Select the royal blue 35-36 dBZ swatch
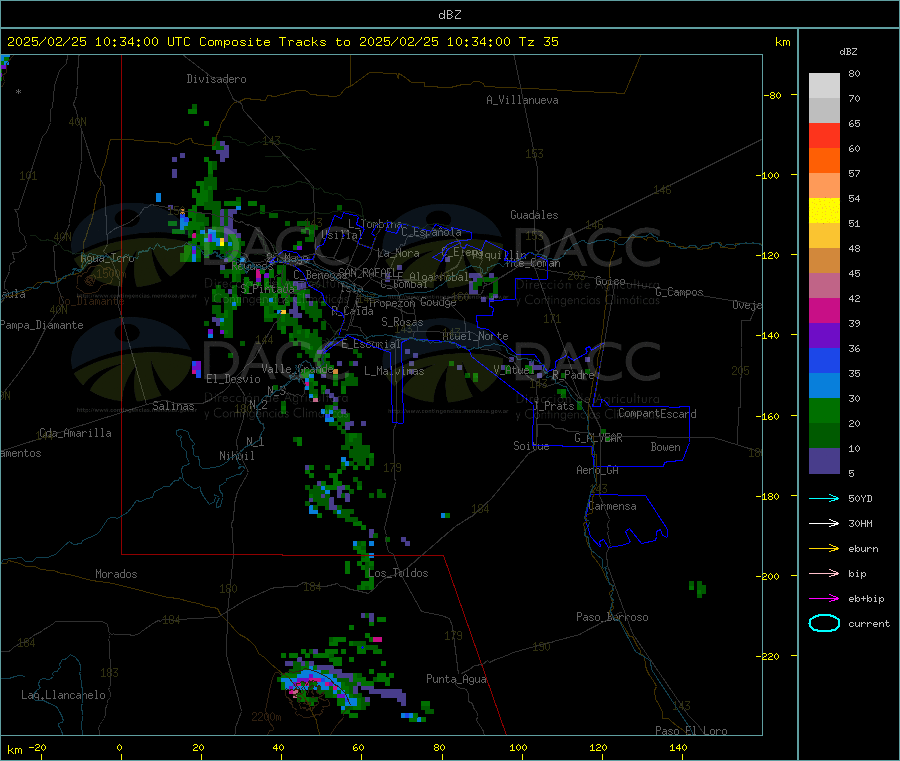This screenshot has width=900, height=761. [x=824, y=361]
